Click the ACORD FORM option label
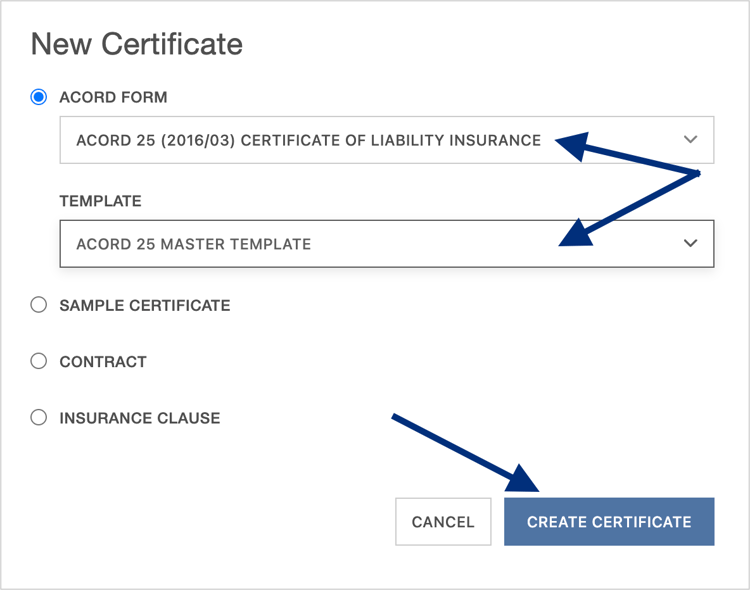This screenshot has height=590, width=750. (113, 98)
